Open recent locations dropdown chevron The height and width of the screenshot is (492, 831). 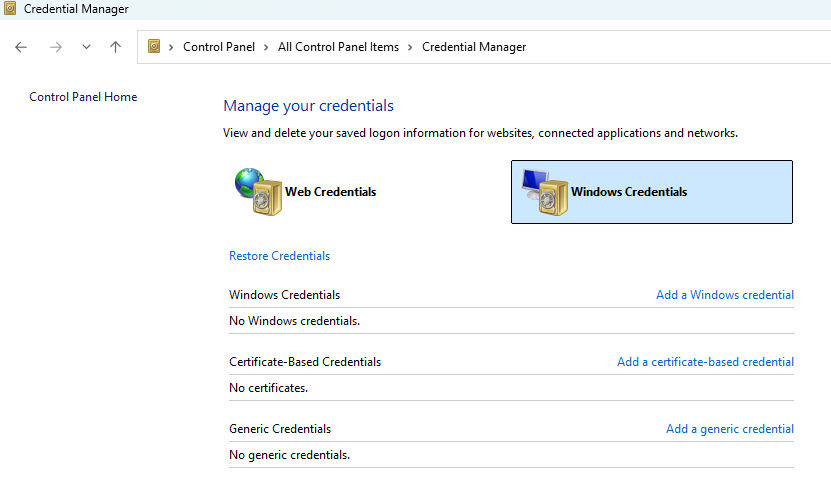click(86, 47)
